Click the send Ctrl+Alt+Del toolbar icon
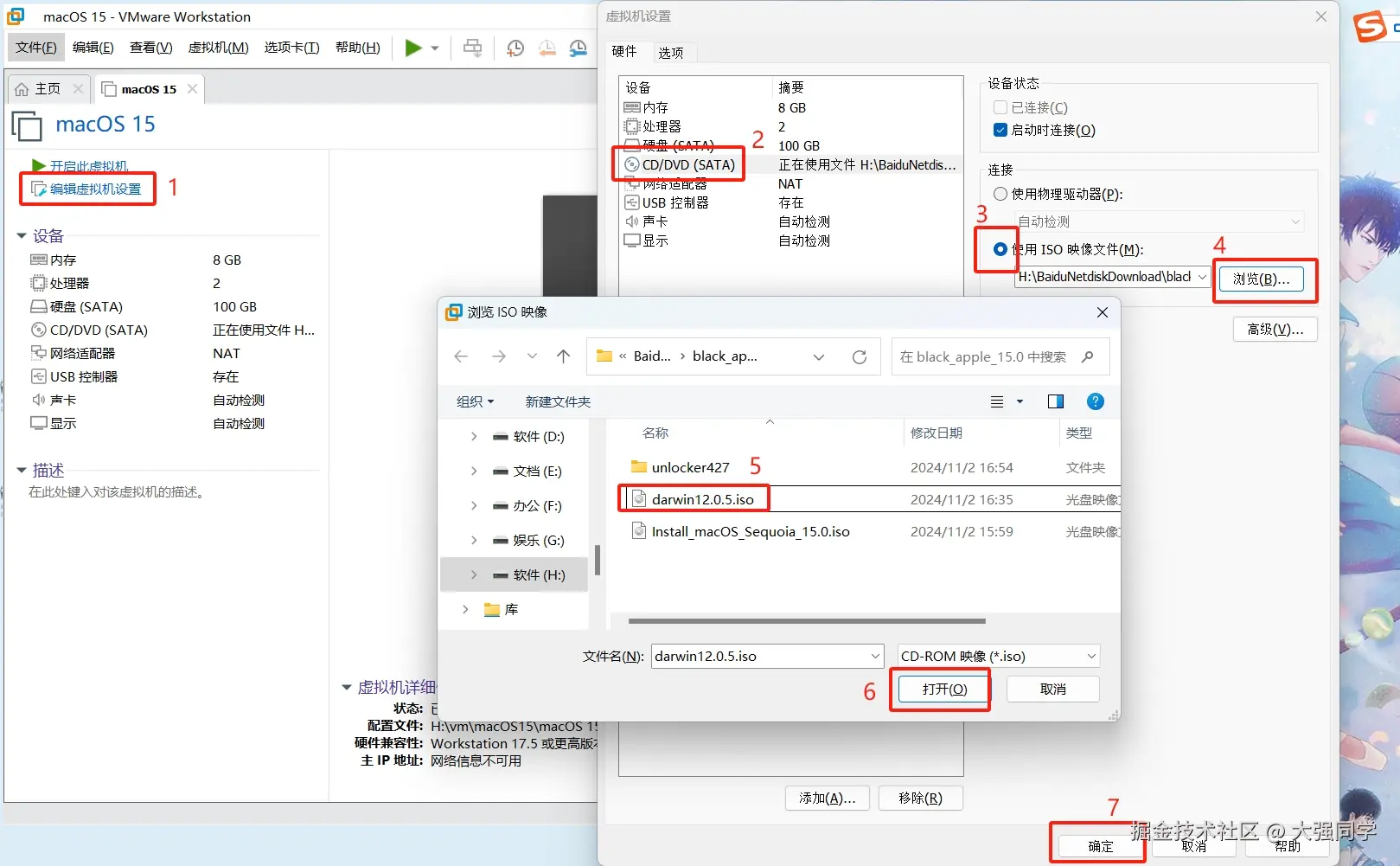 [x=472, y=48]
